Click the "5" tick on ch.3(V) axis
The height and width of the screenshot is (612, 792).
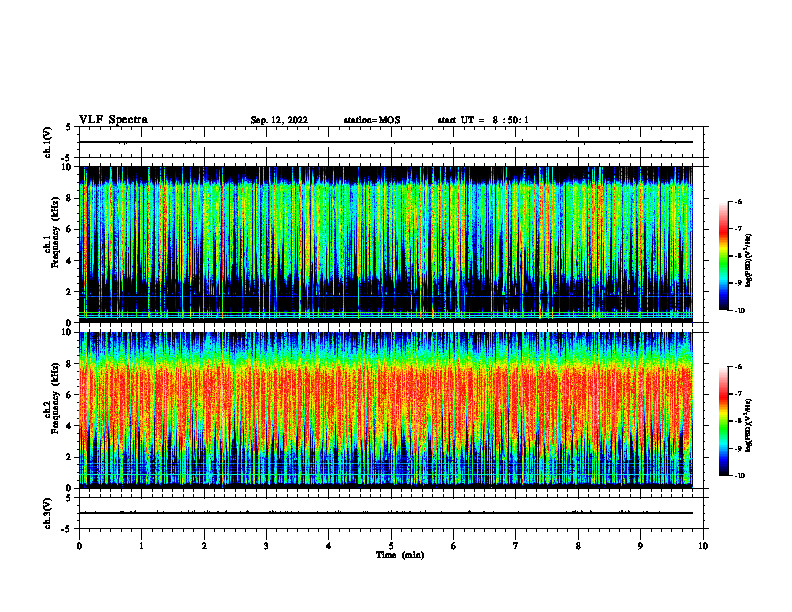pyautogui.click(x=70, y=498)
